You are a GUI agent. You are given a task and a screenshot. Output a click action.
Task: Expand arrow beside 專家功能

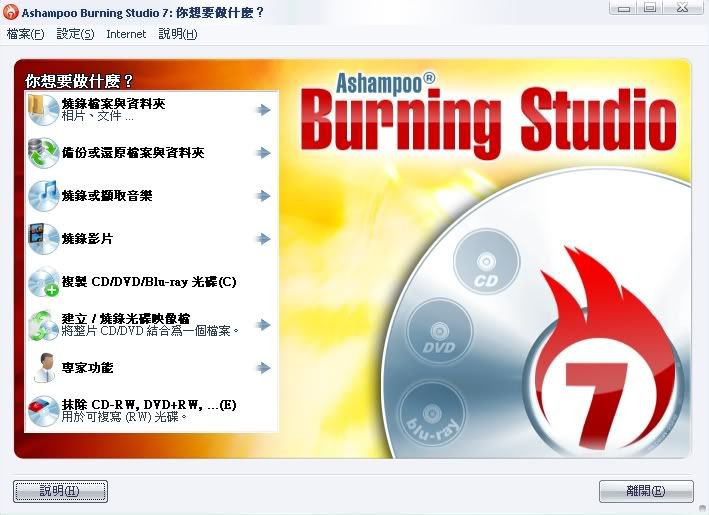coord(263,368)
